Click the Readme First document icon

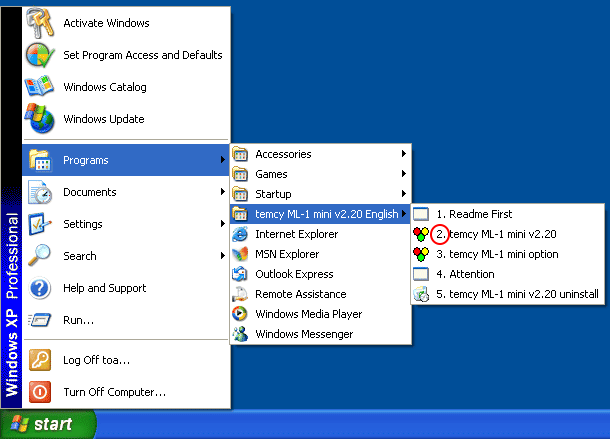pyautogui.click(x=421, y=214)
